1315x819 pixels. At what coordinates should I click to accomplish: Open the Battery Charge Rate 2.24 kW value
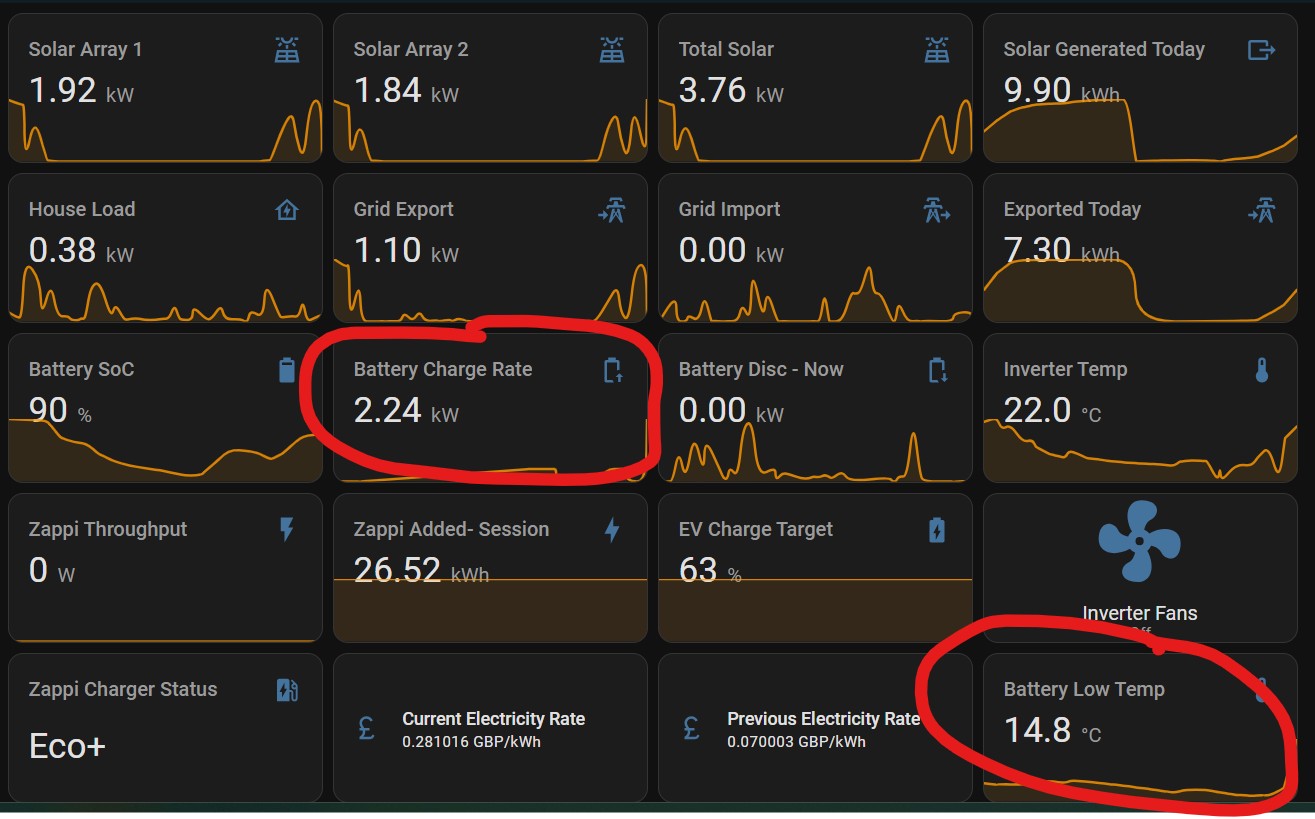pyautogui.click(x=387, y=410)
